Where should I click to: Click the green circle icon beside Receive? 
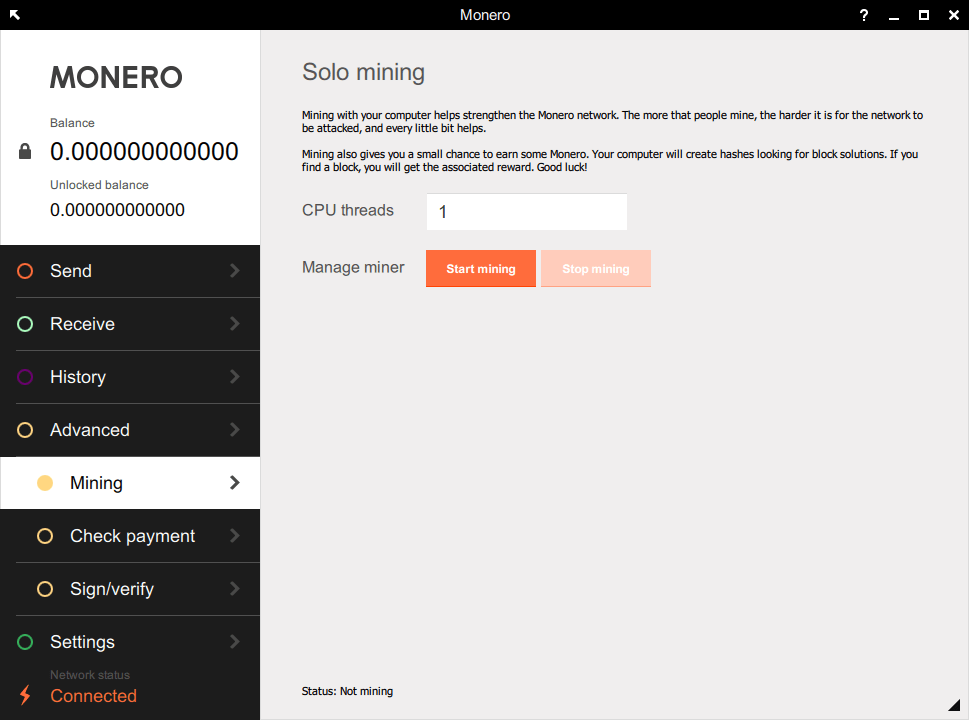[x=25, y=324]
